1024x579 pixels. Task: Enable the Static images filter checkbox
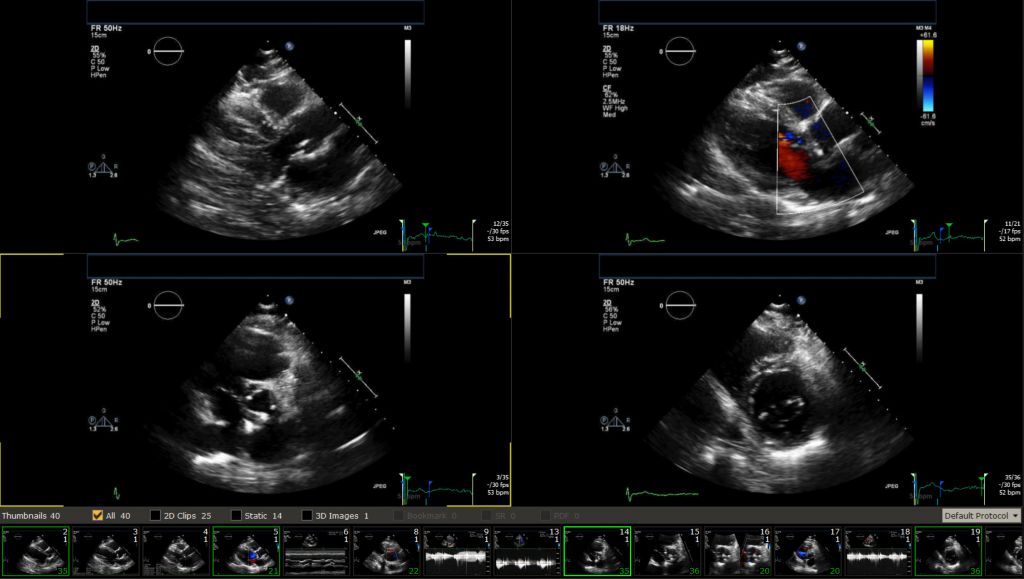(x=236, y=515)
